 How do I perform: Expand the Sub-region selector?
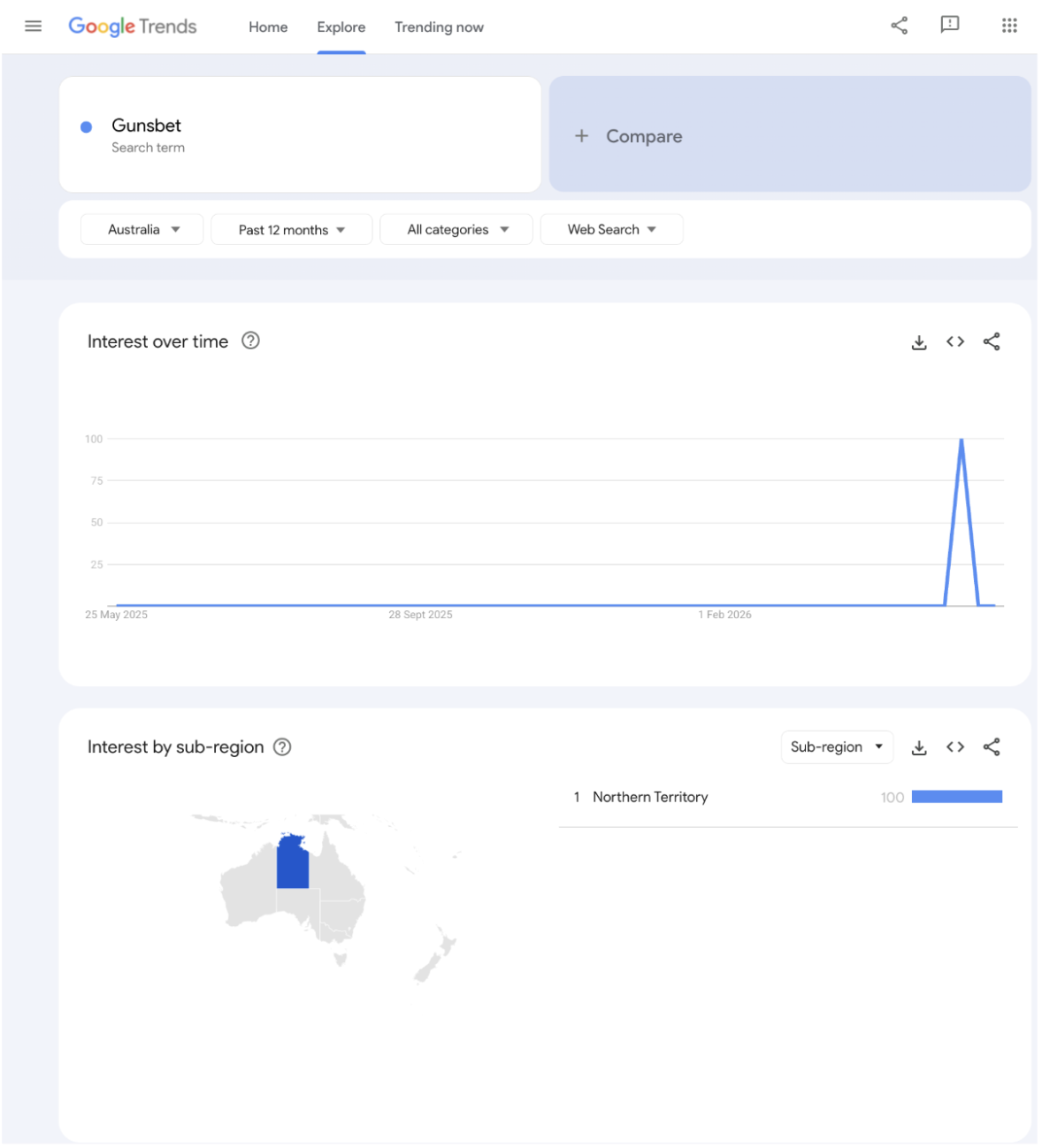coord(837,747)
